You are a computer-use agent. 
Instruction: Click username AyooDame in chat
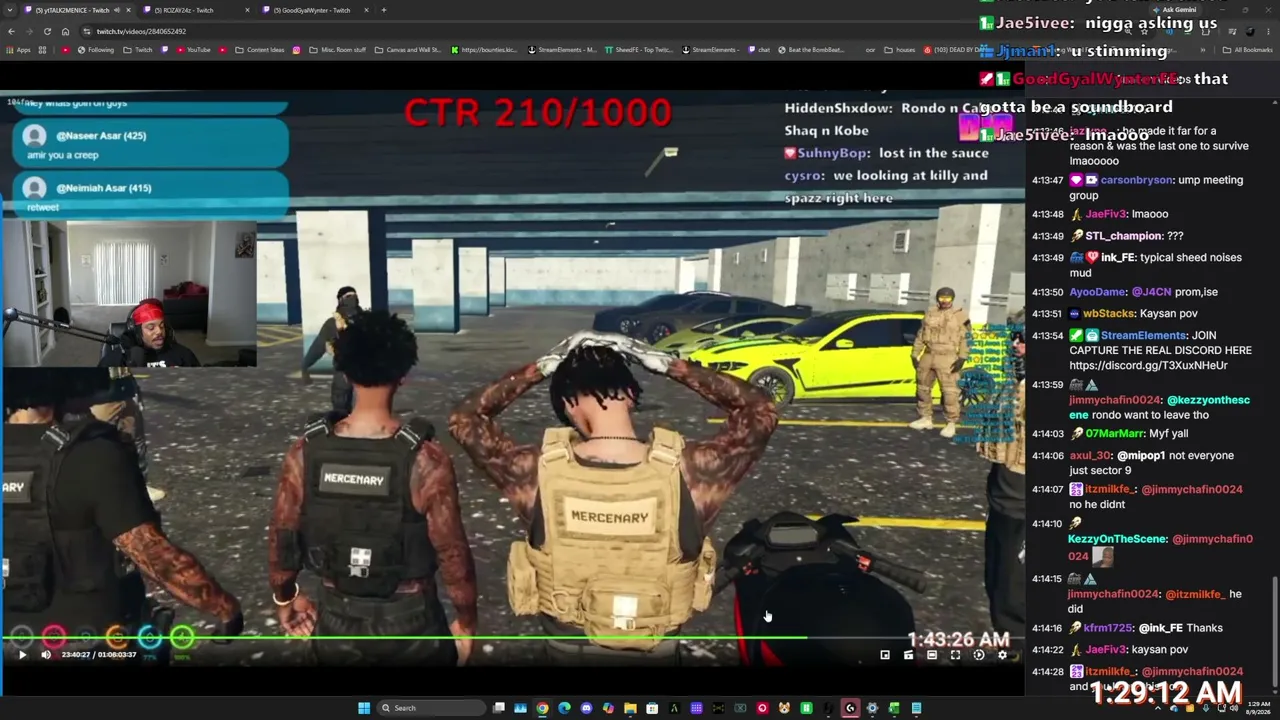point(1097,292)
